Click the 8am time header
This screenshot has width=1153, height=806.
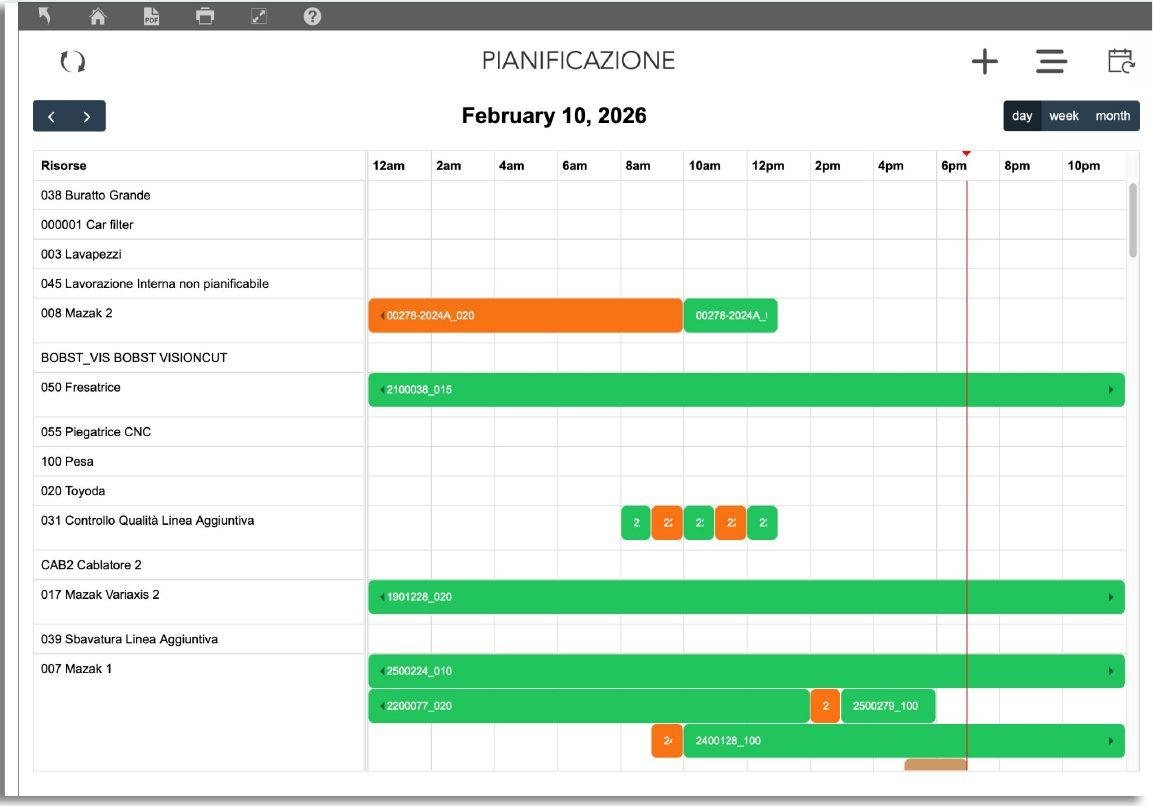tap(638, 165)
